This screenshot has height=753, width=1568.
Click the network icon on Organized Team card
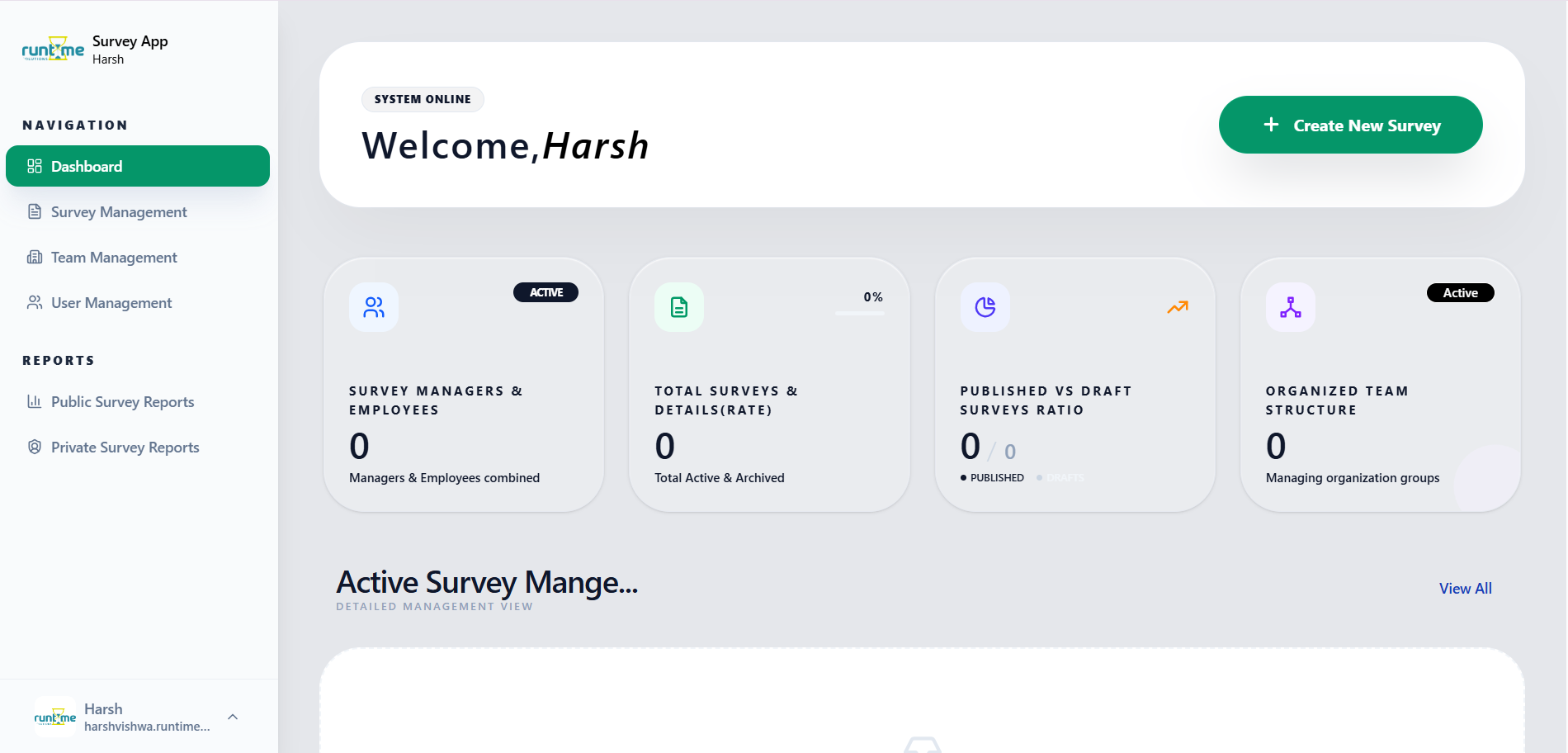1291,307
